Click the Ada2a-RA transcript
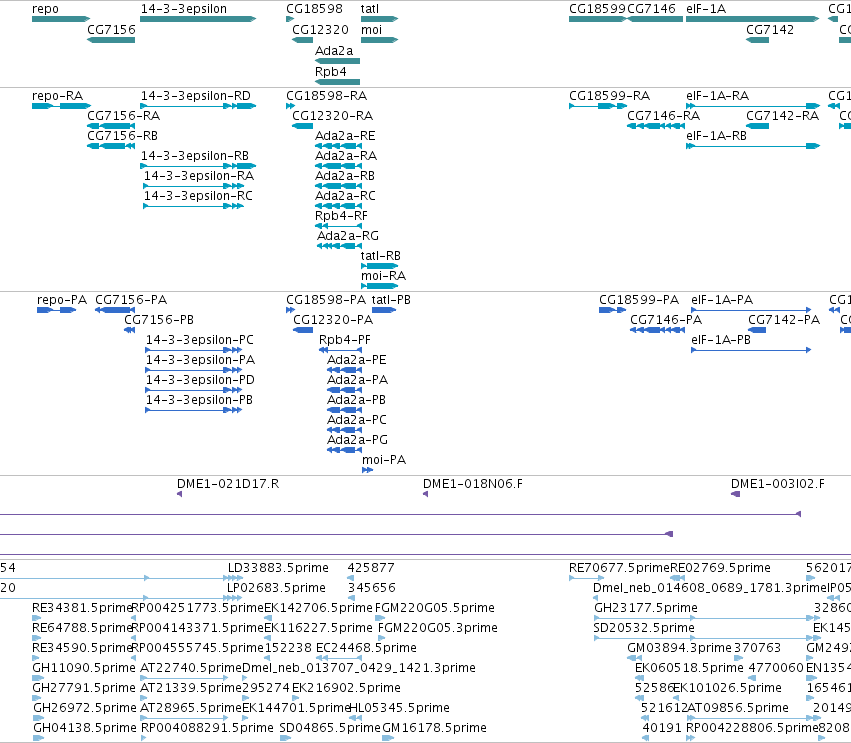Viewport: 851px width, 743px height. pyautogui.click(x=339, y=166)
